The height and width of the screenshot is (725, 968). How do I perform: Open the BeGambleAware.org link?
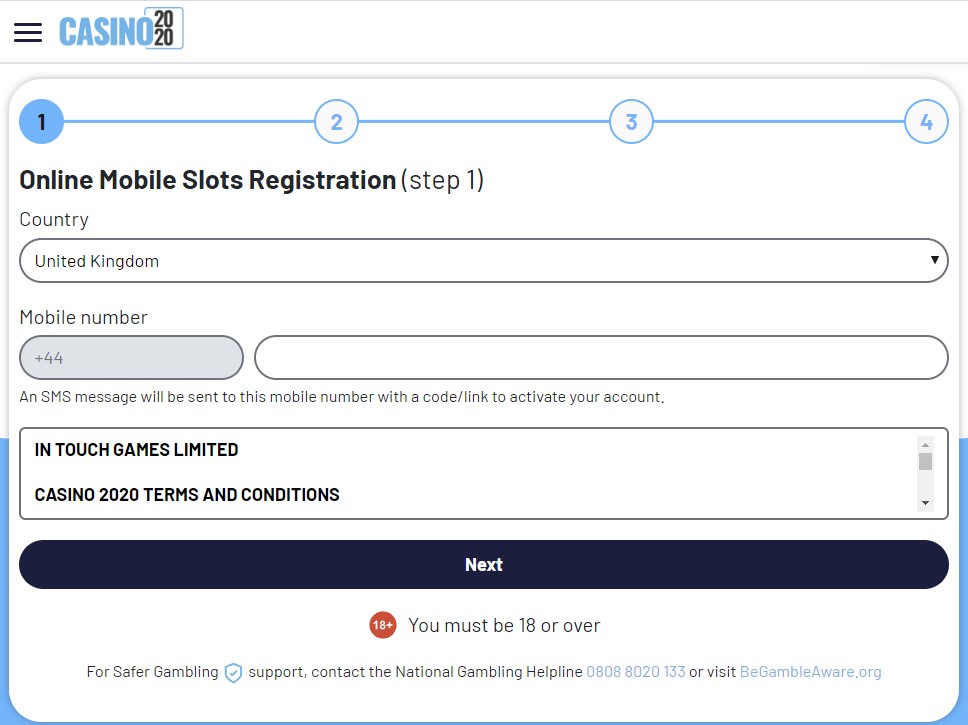pyautogui.click(x=811, y=672)
